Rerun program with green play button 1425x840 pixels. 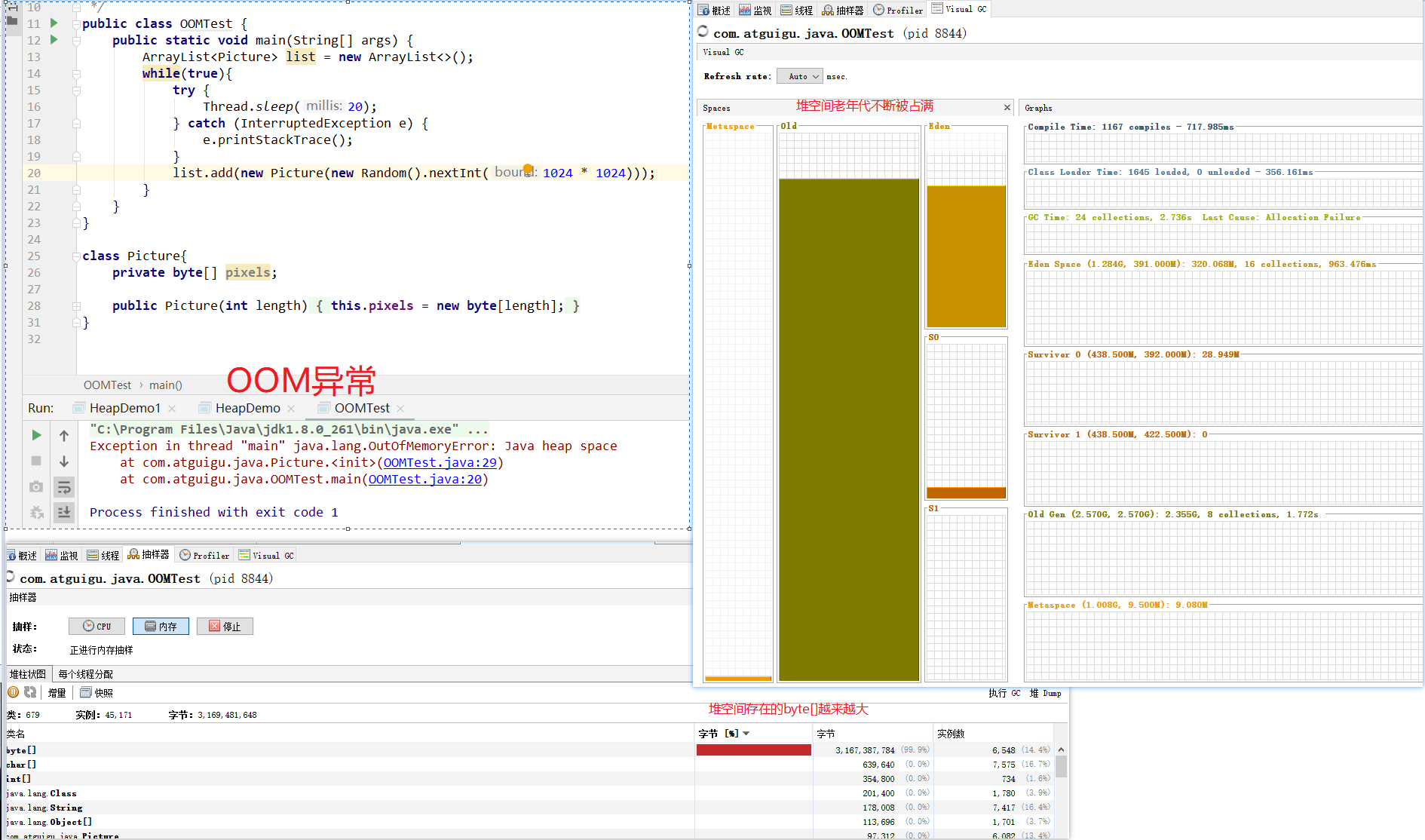(x=36, y=435)
